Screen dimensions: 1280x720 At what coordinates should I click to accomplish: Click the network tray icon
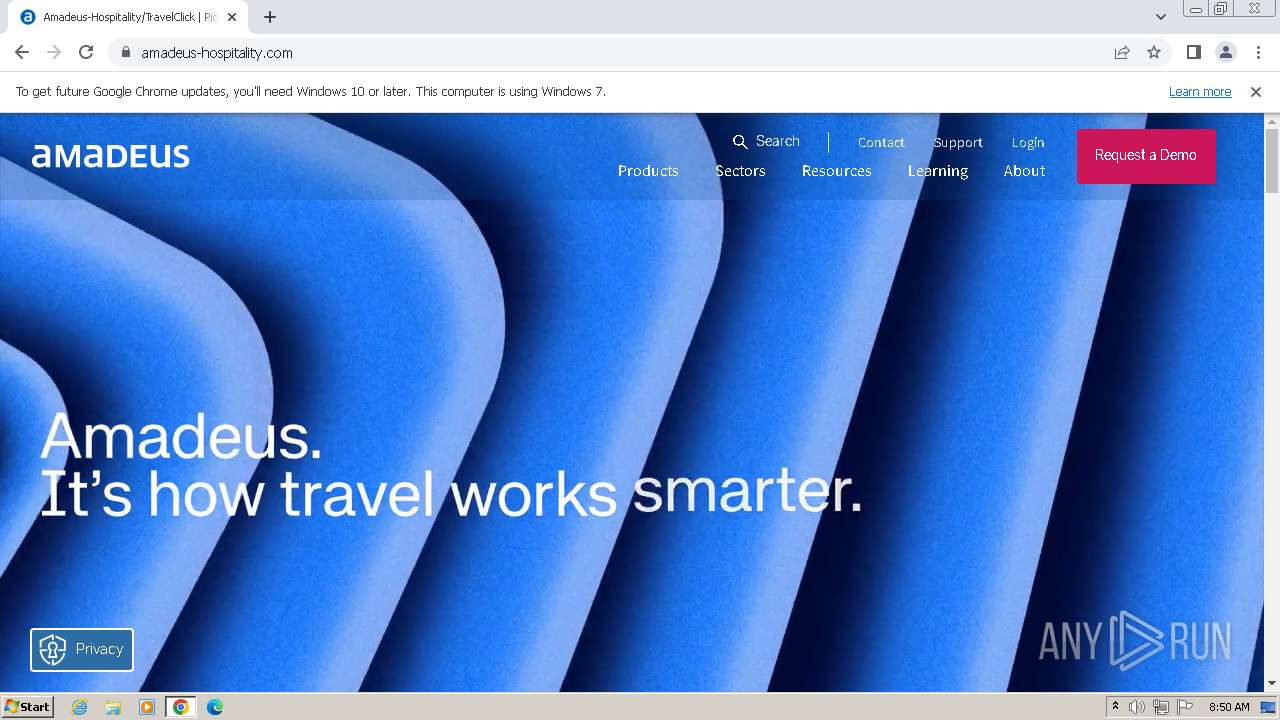point(1161,707)
